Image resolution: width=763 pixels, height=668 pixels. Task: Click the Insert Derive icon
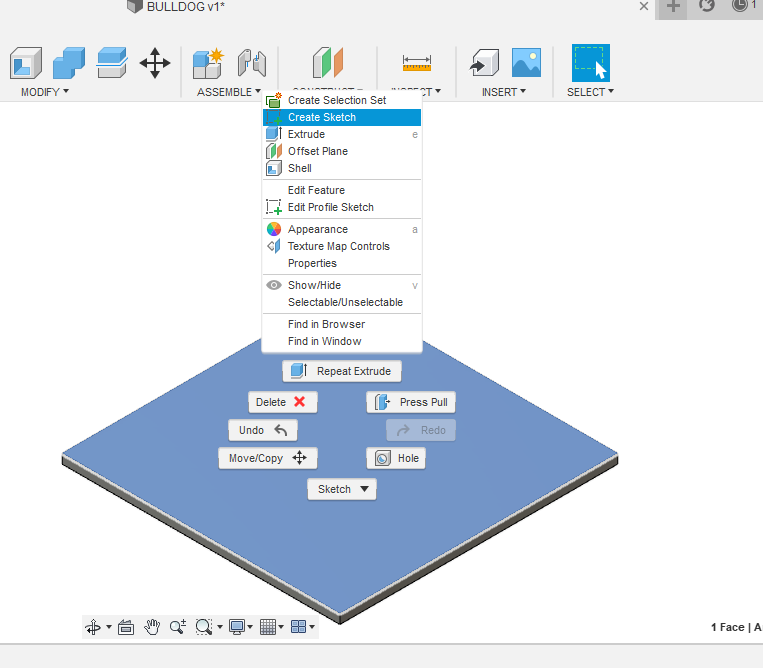[x=484, y=63]
